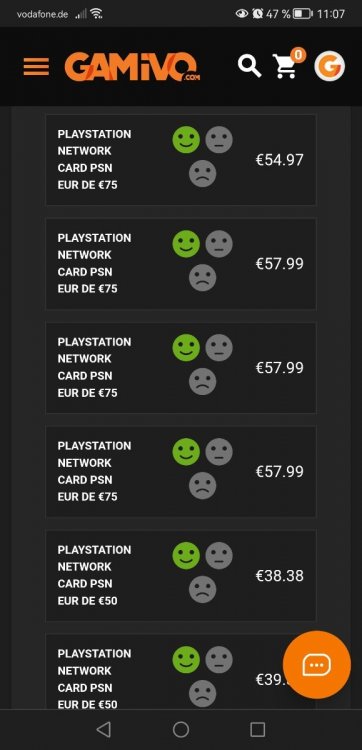Tap the Android recent apps square
Screen dimensions: 362x750
(x=258, y=729)
